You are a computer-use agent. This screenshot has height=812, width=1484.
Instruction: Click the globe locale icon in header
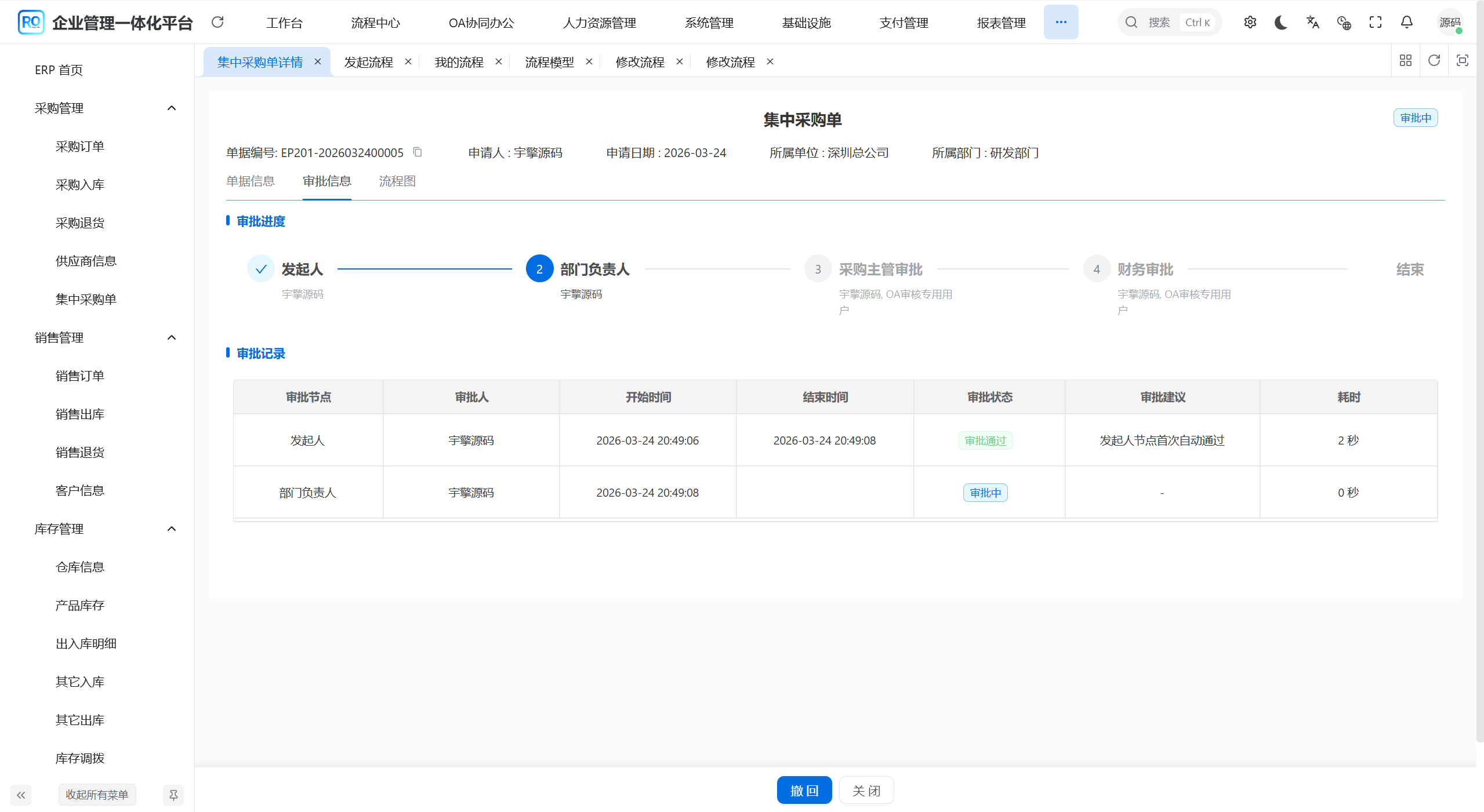pyautogui.click(x=1344, y=22)
